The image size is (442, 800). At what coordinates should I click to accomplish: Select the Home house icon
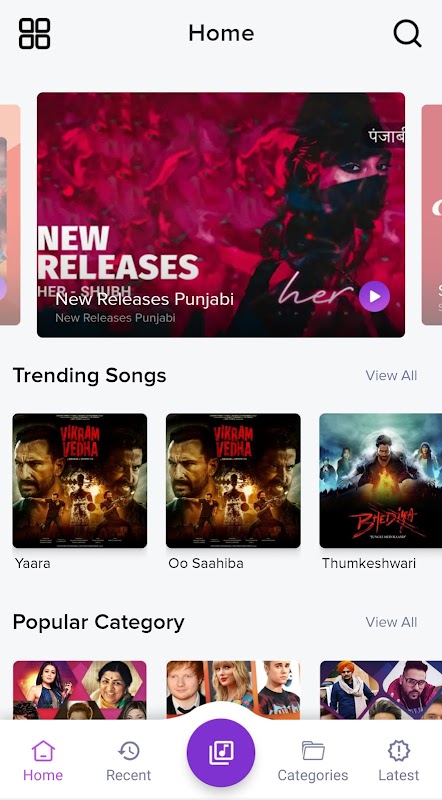(43, 751)
